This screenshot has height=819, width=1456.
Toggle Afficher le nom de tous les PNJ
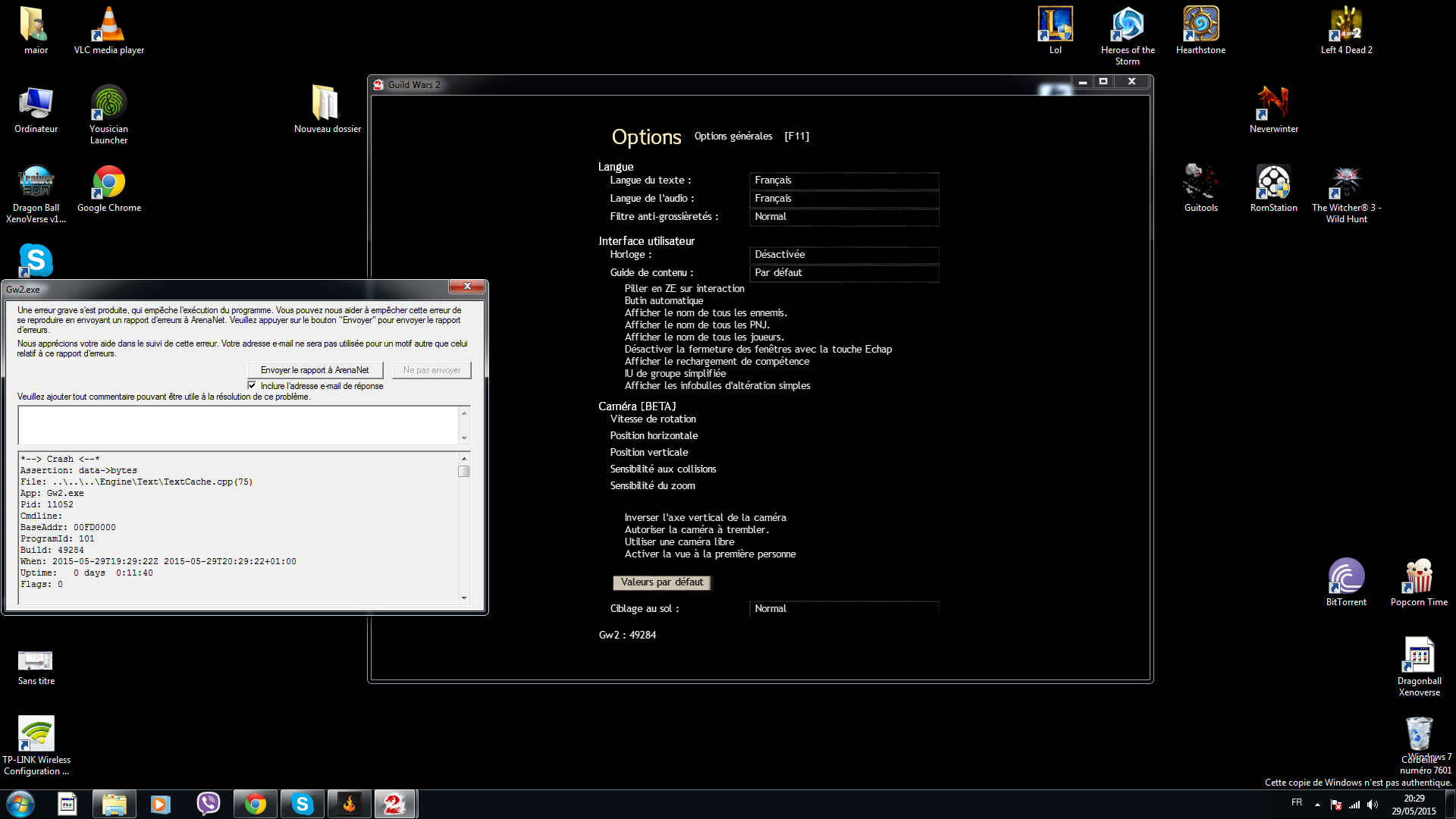click(697, 325)
